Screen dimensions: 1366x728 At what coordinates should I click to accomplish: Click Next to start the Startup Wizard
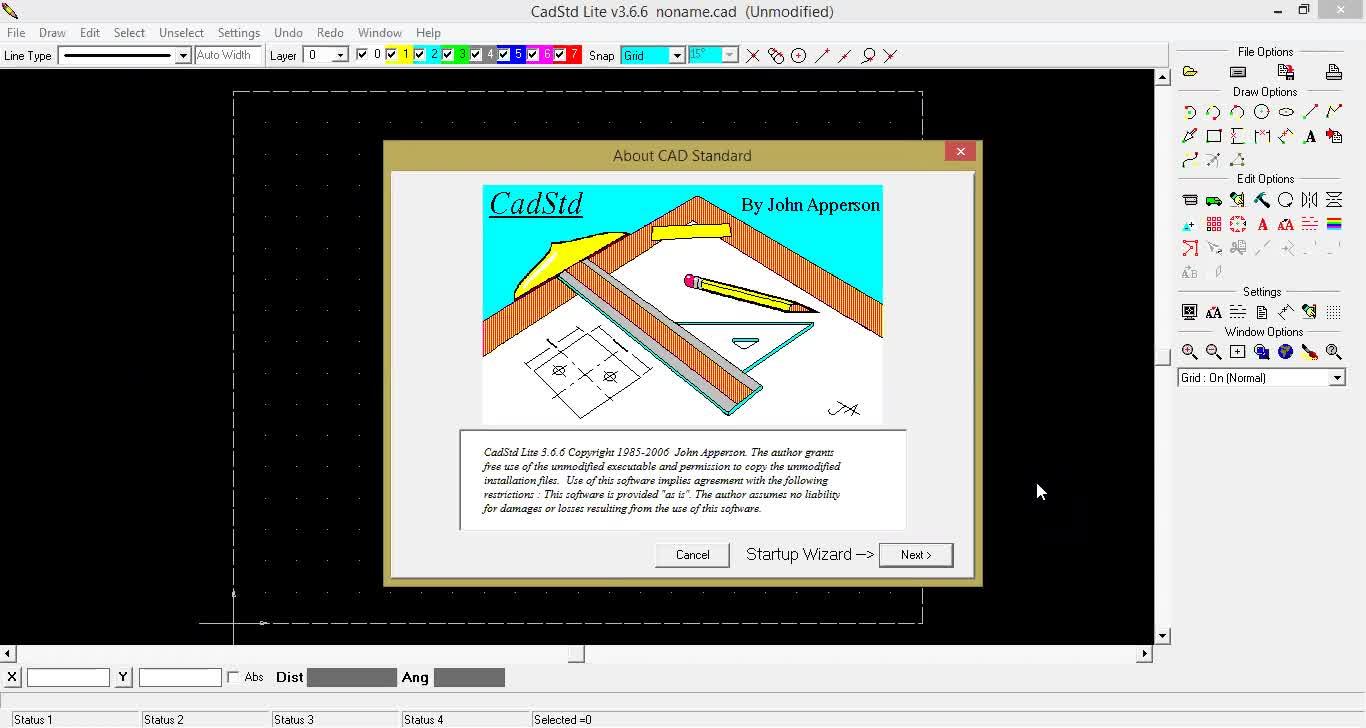(916, 555)
